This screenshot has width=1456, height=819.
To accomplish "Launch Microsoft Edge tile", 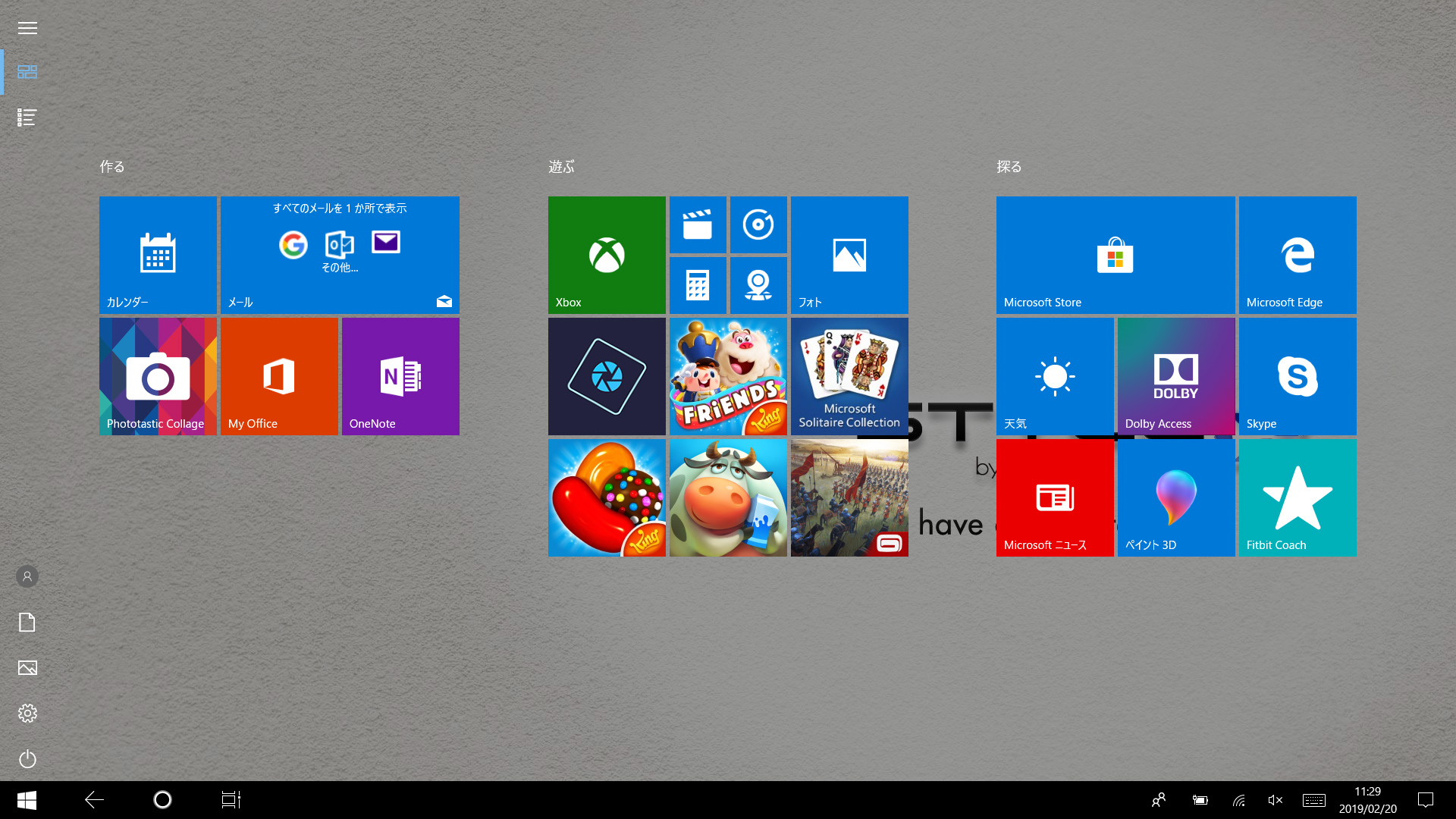I will [1298, 255].
